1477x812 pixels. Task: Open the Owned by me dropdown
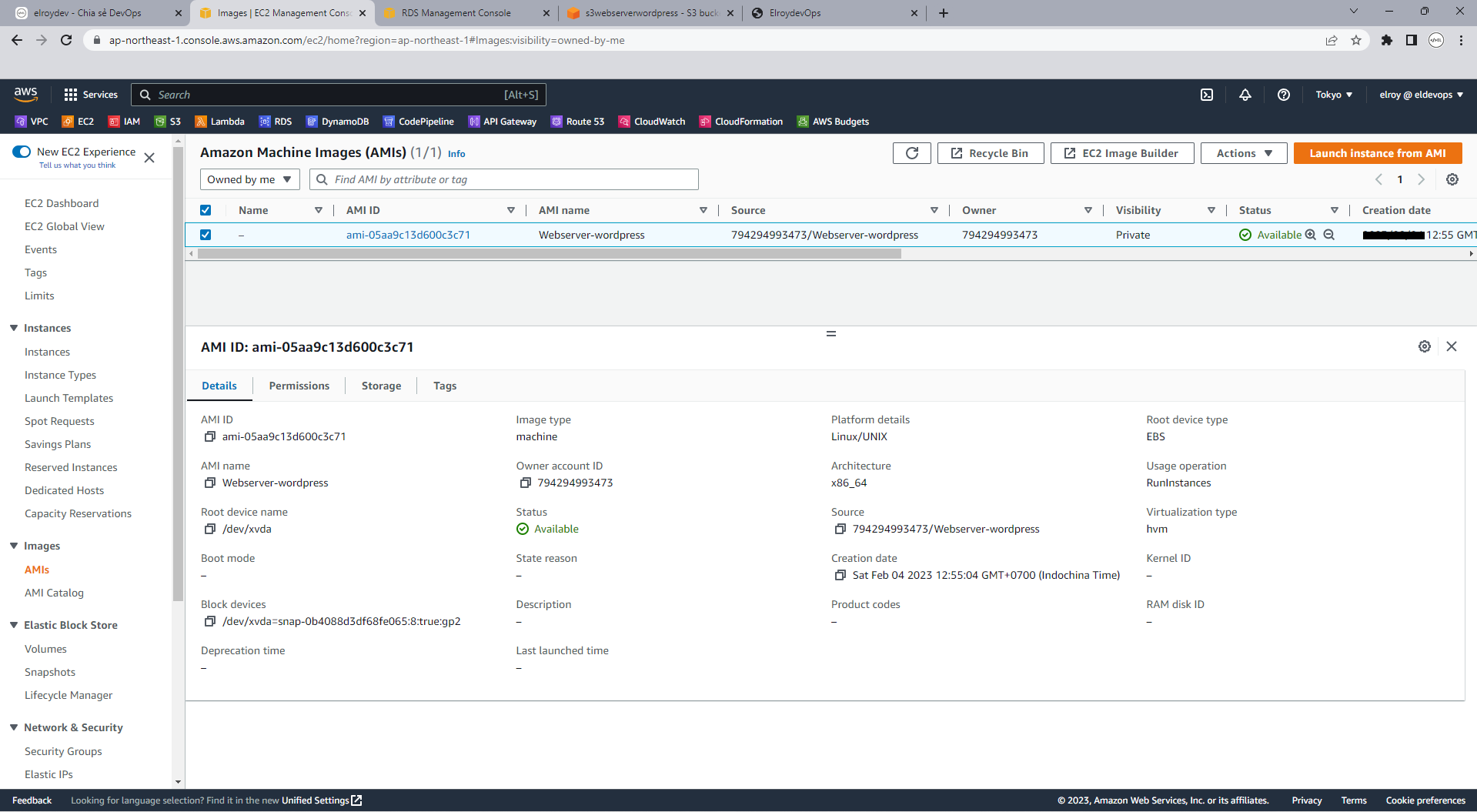coord(250,179)
